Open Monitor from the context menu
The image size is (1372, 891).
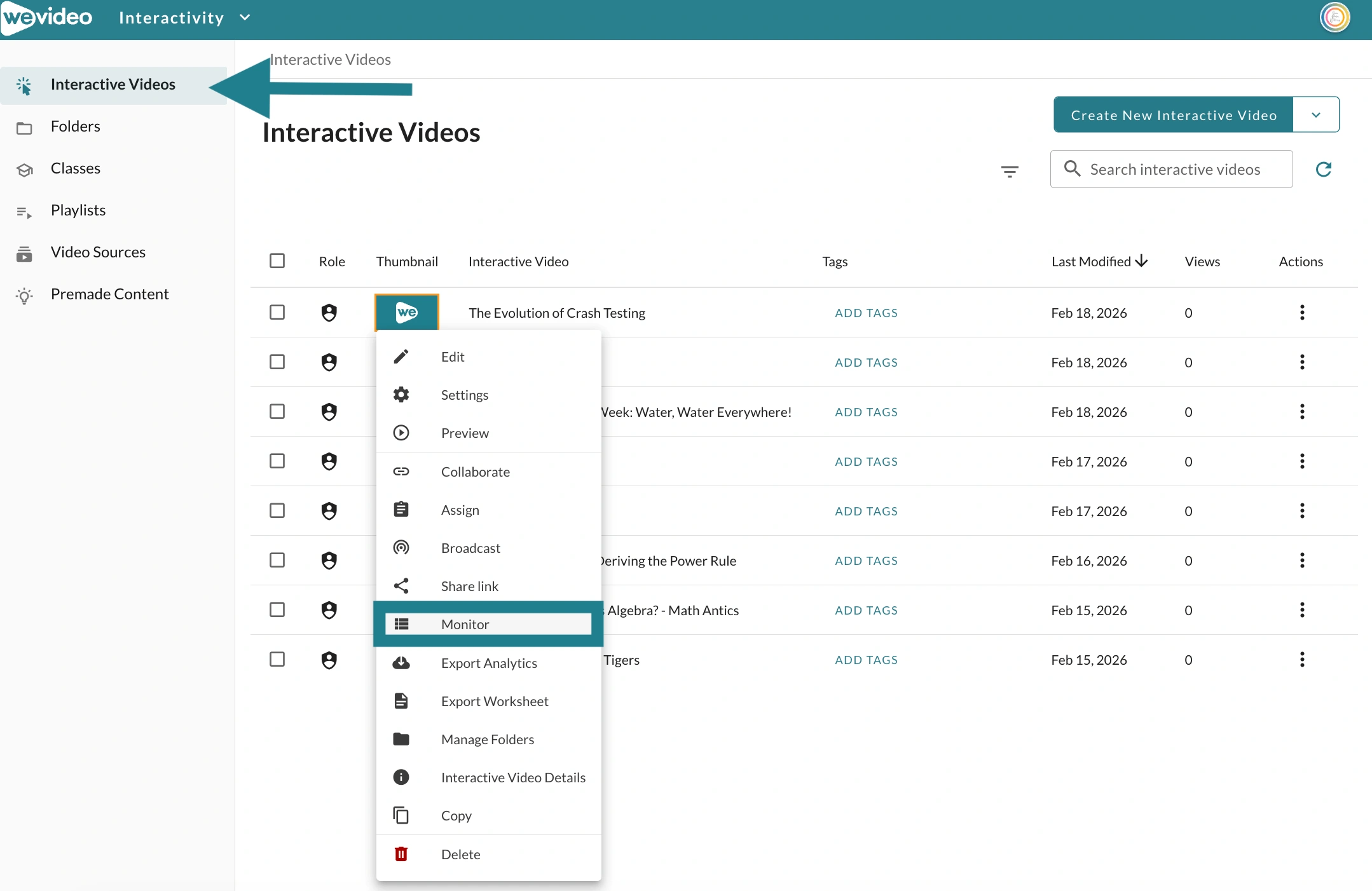[x=488, y=624]
